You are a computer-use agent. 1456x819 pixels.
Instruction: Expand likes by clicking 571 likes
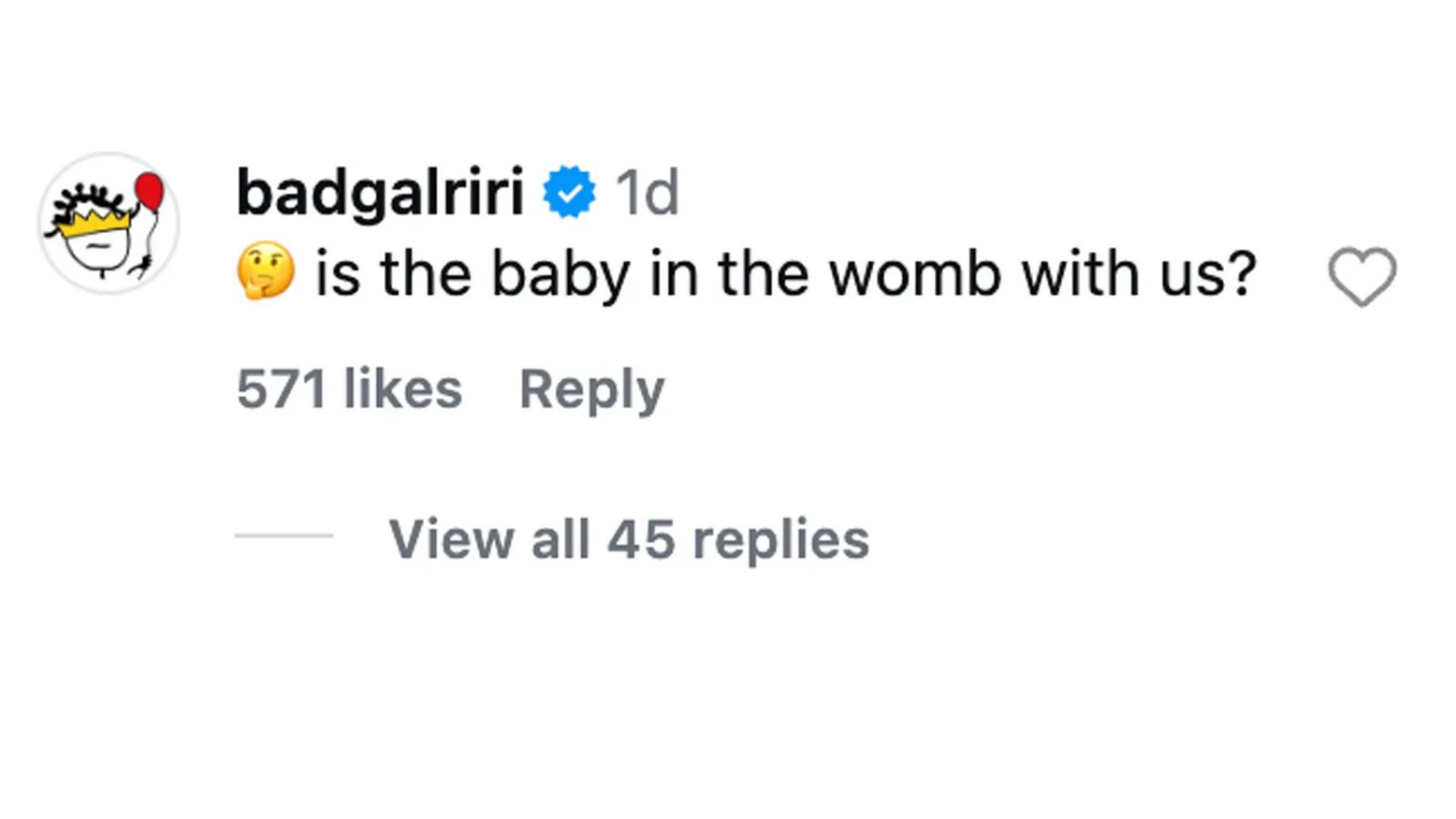coord(349,389)
